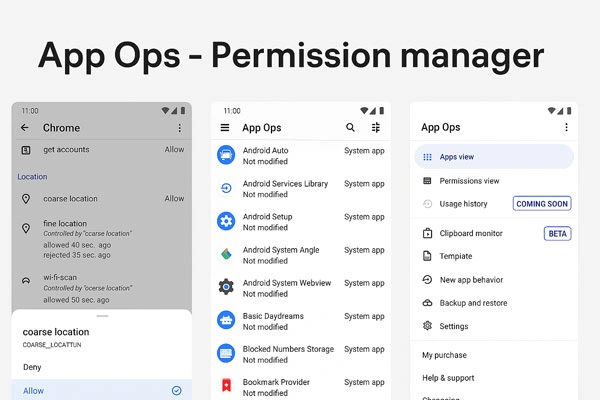Select Permissions view in drawer

click(x=494, y=181)
